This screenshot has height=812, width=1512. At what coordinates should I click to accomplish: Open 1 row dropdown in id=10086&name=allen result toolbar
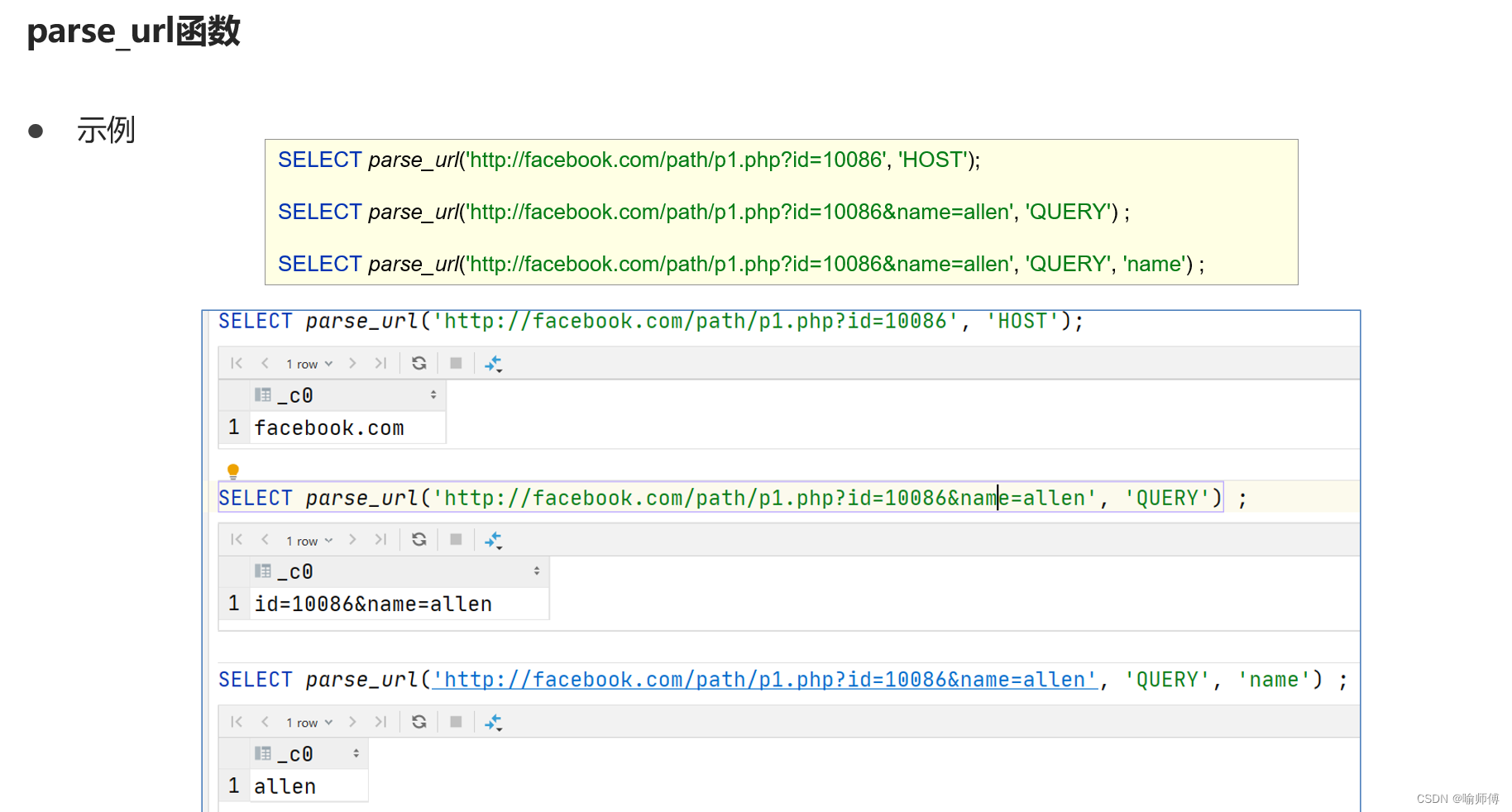click(309, 541)
